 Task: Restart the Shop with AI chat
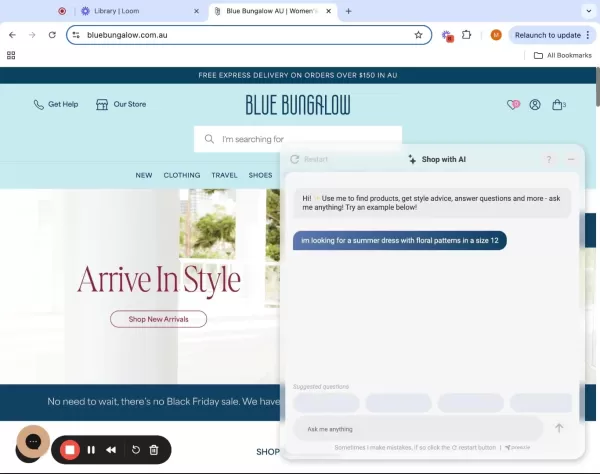pyautogui.click(x=309, y=159)
